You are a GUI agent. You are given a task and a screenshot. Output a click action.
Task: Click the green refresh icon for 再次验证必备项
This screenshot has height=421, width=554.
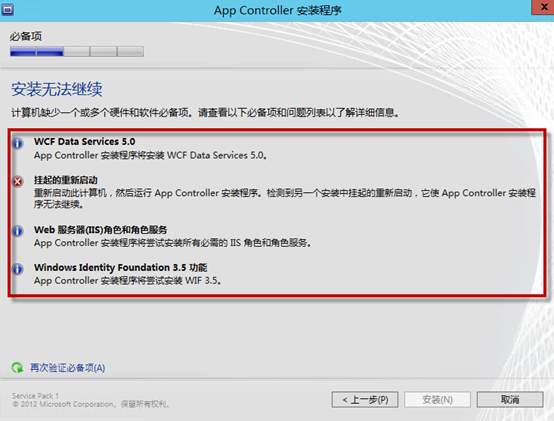(x=17, y=368)
